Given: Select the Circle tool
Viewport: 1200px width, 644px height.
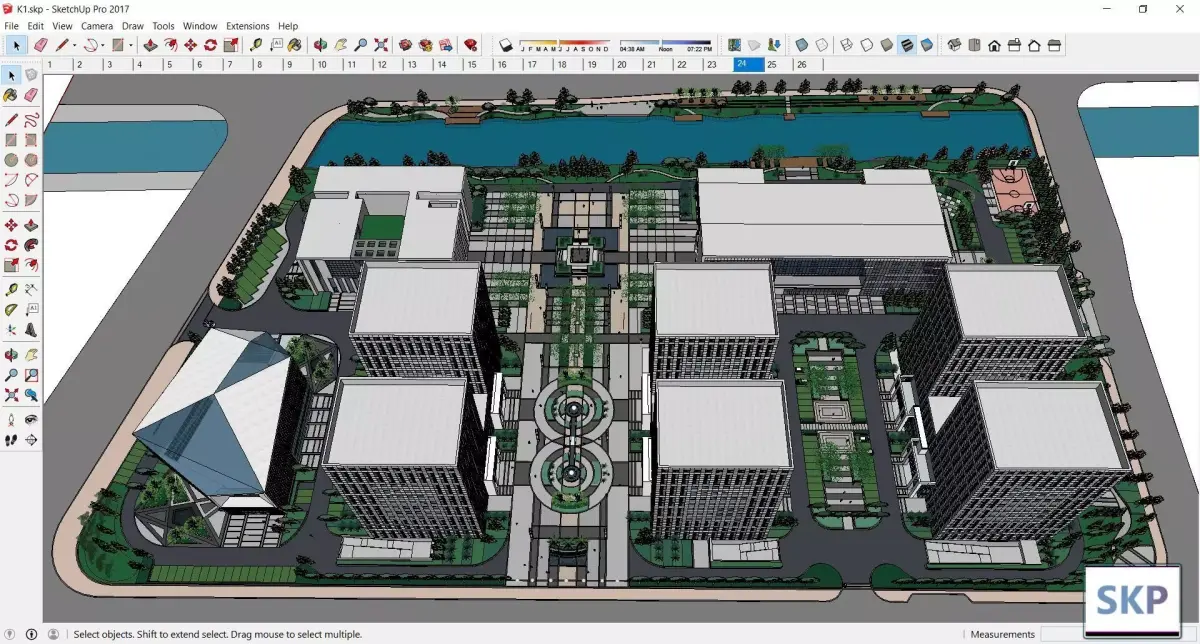Looking at the screenshot, I should point(11,160).
